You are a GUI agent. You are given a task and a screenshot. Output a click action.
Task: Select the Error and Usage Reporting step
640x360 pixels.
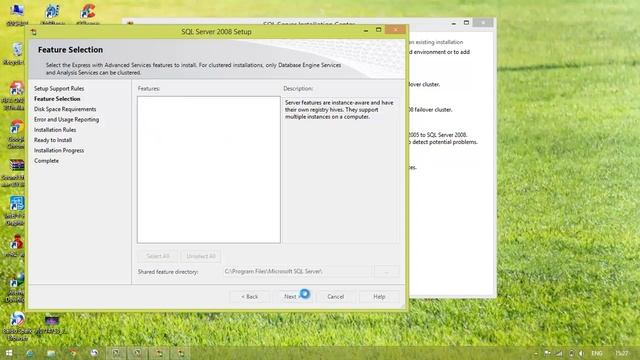66,119
